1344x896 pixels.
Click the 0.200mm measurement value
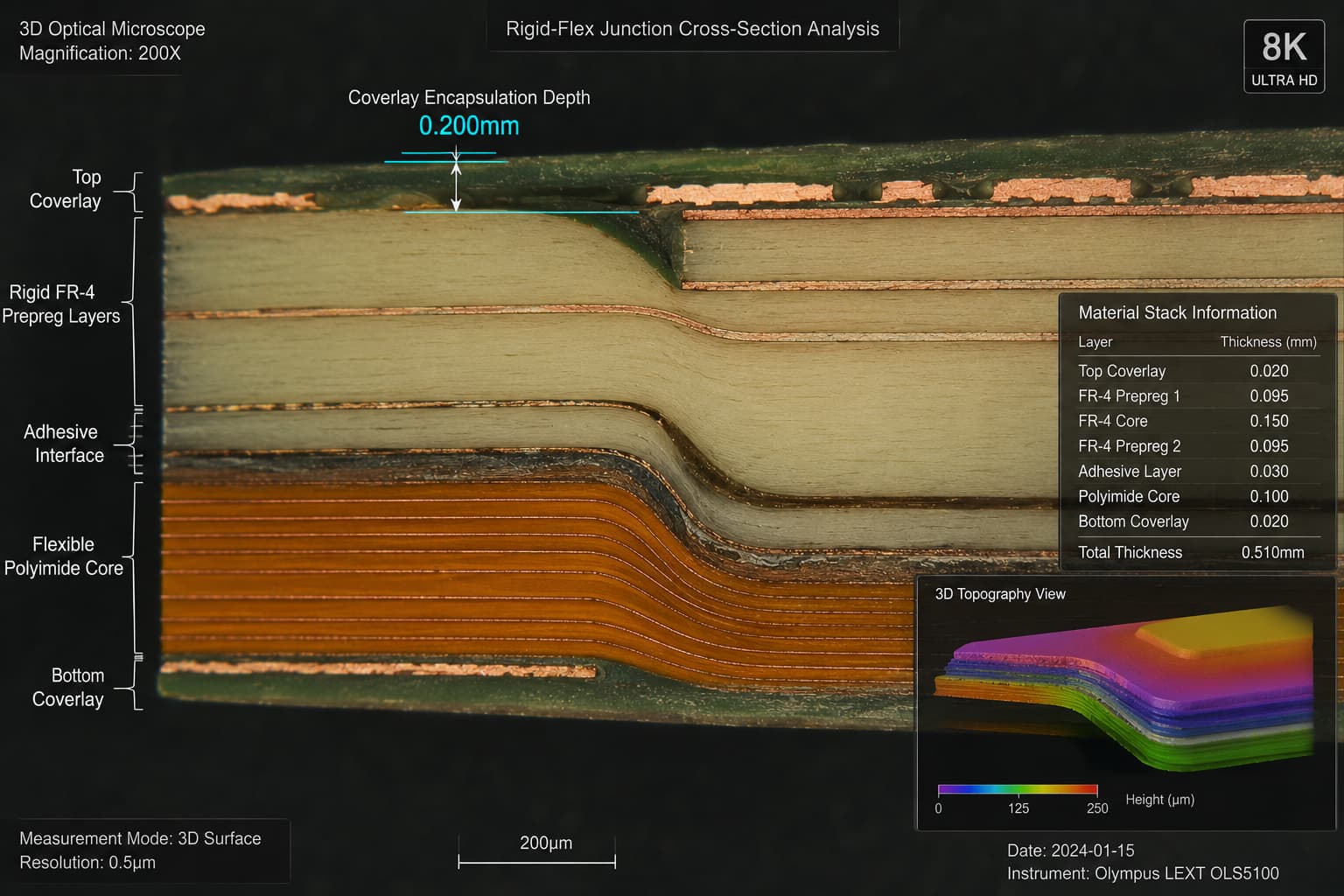[469, 126]
